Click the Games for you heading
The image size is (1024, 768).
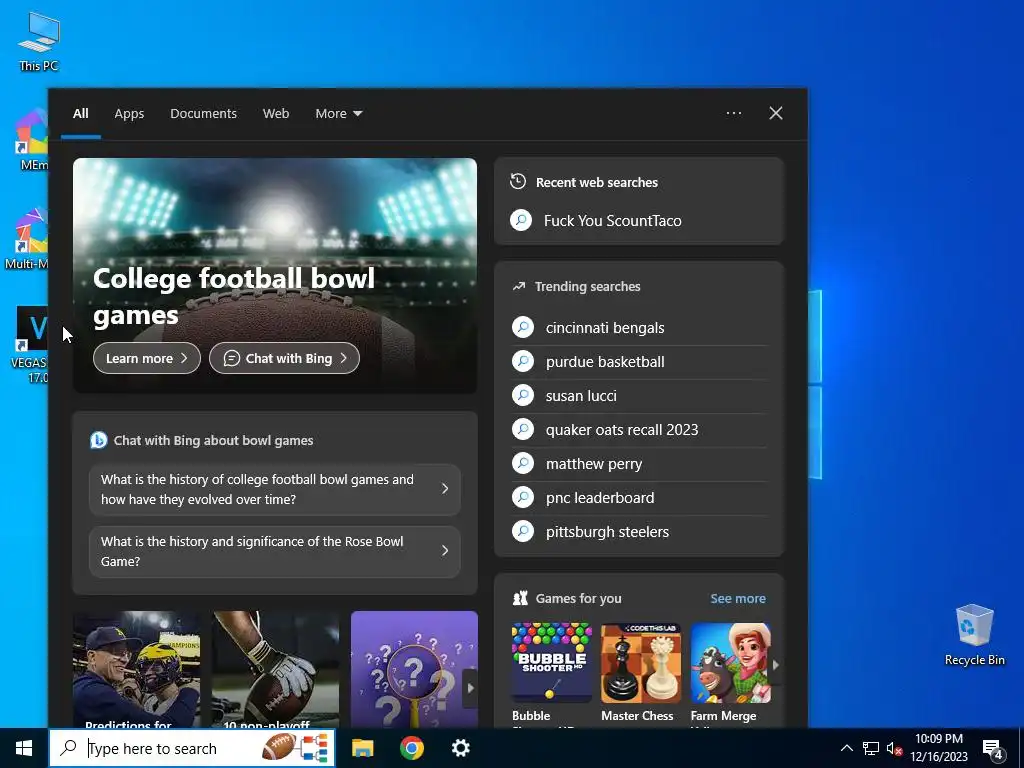(579, 598)
